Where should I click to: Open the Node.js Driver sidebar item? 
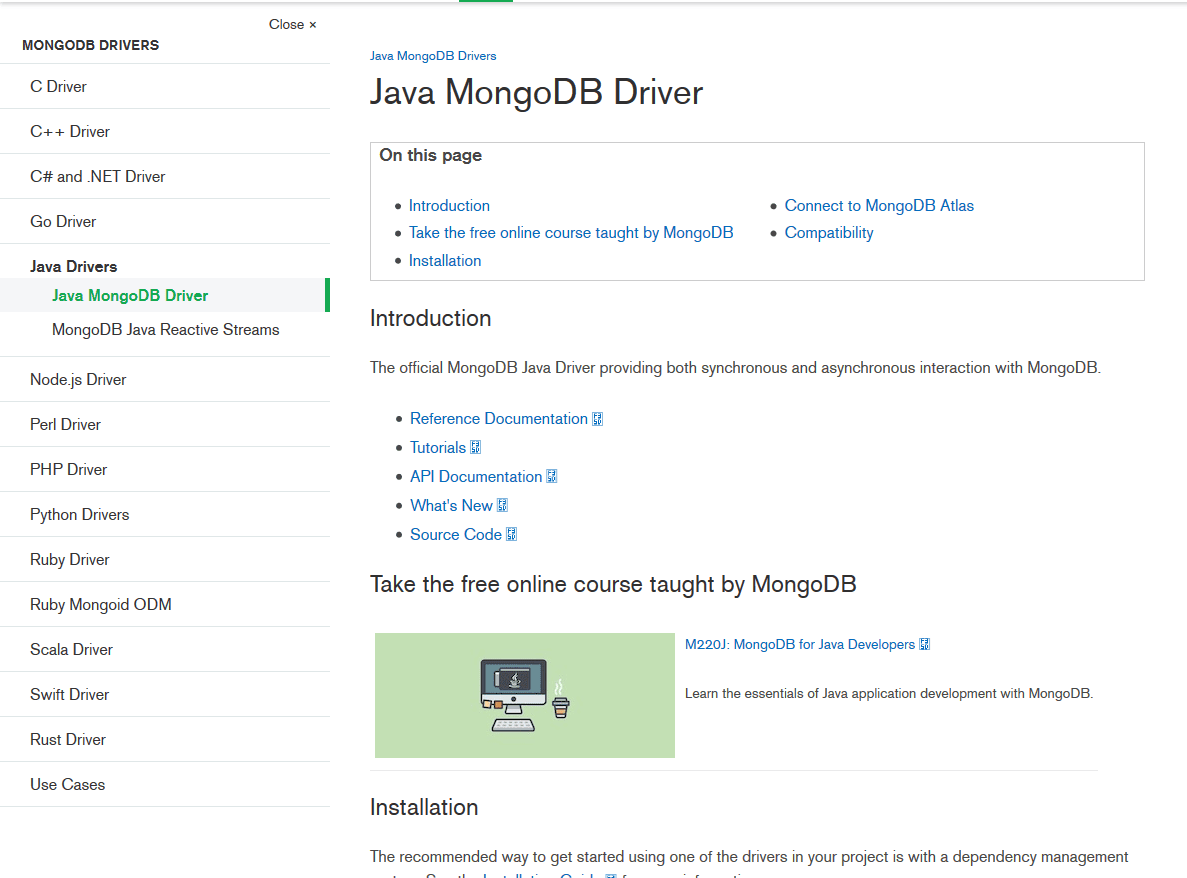(x=78, y=379)
